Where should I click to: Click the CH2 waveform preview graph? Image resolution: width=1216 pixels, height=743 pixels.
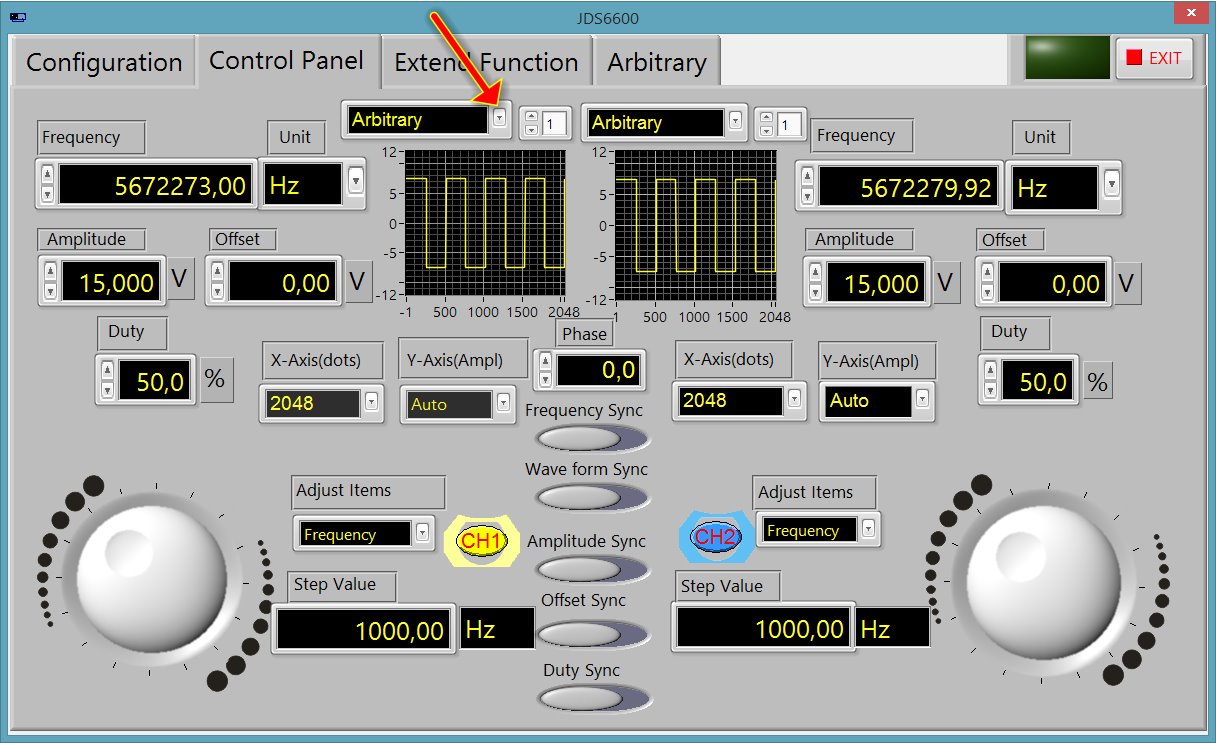tap(696, 224)
